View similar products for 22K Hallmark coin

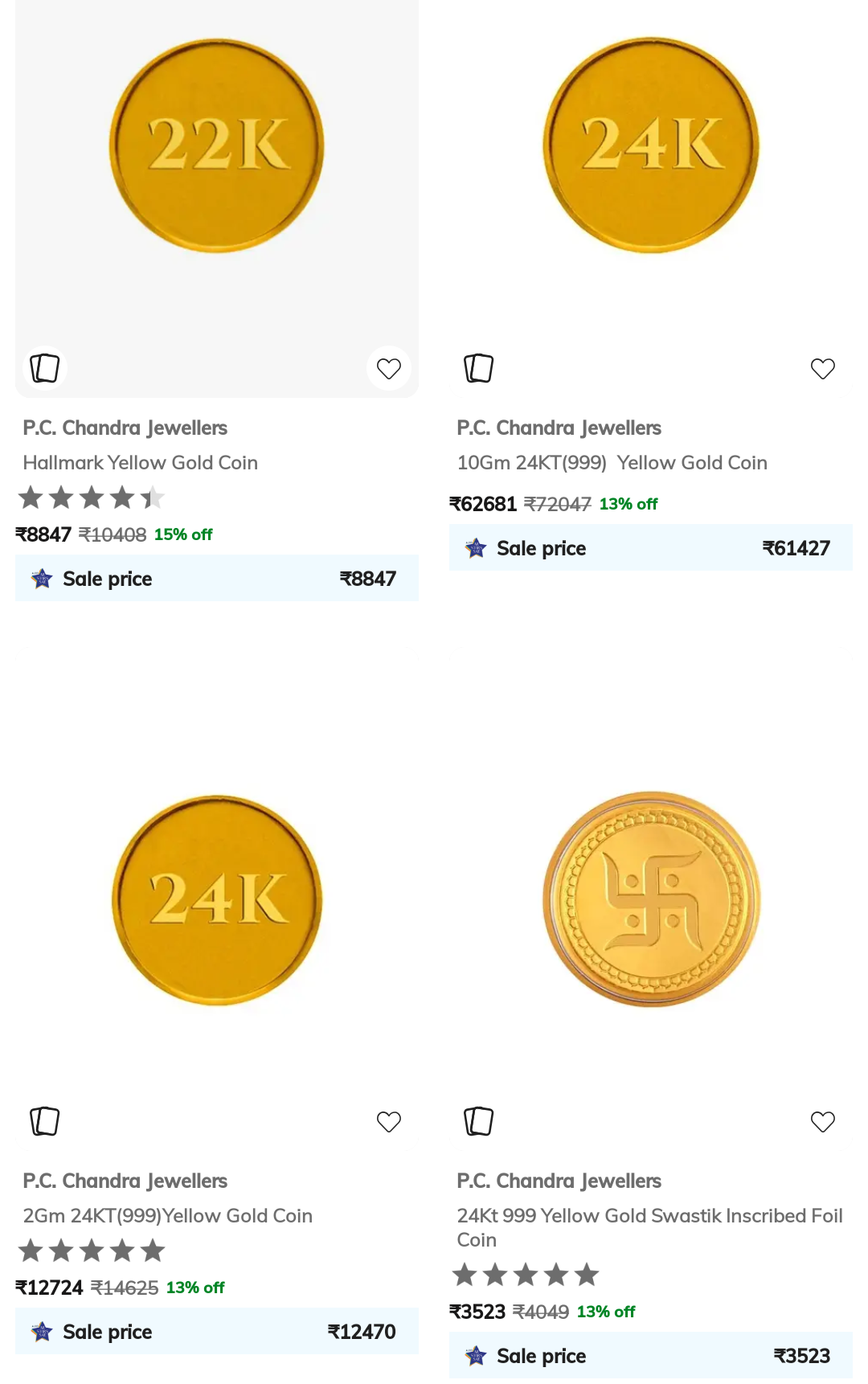(x=44, y=367)
